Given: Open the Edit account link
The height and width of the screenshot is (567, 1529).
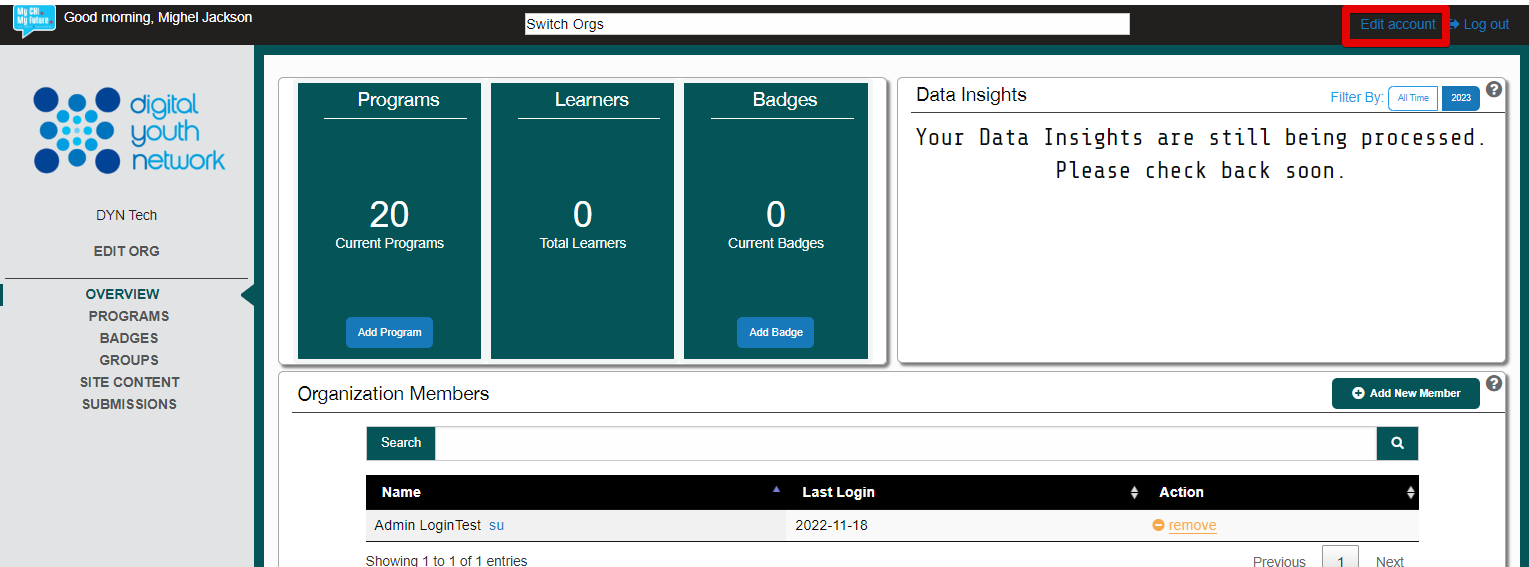Looking at the screenshot, I should [1397, 24].
